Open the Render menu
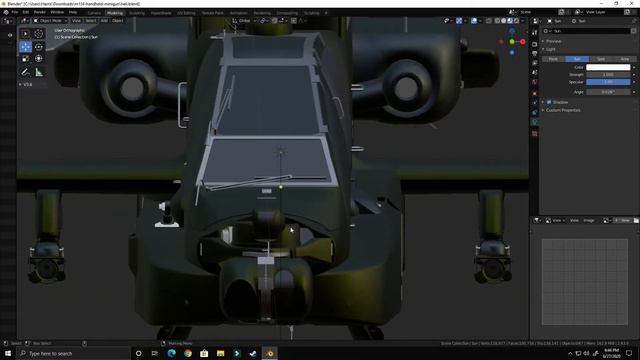Image resolution: width=640 pixels, height=360 pixels. 40,13
